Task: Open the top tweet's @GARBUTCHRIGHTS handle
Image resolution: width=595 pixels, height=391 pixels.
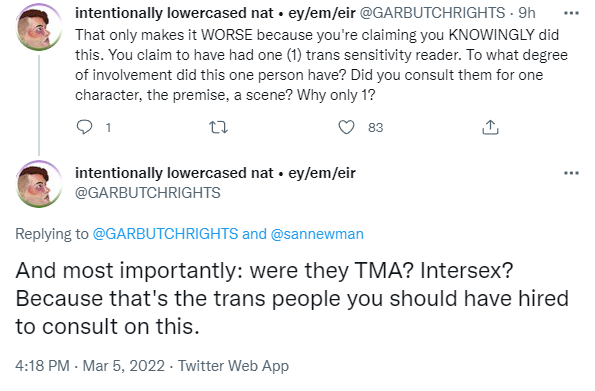Action: [x=432, y=13]
